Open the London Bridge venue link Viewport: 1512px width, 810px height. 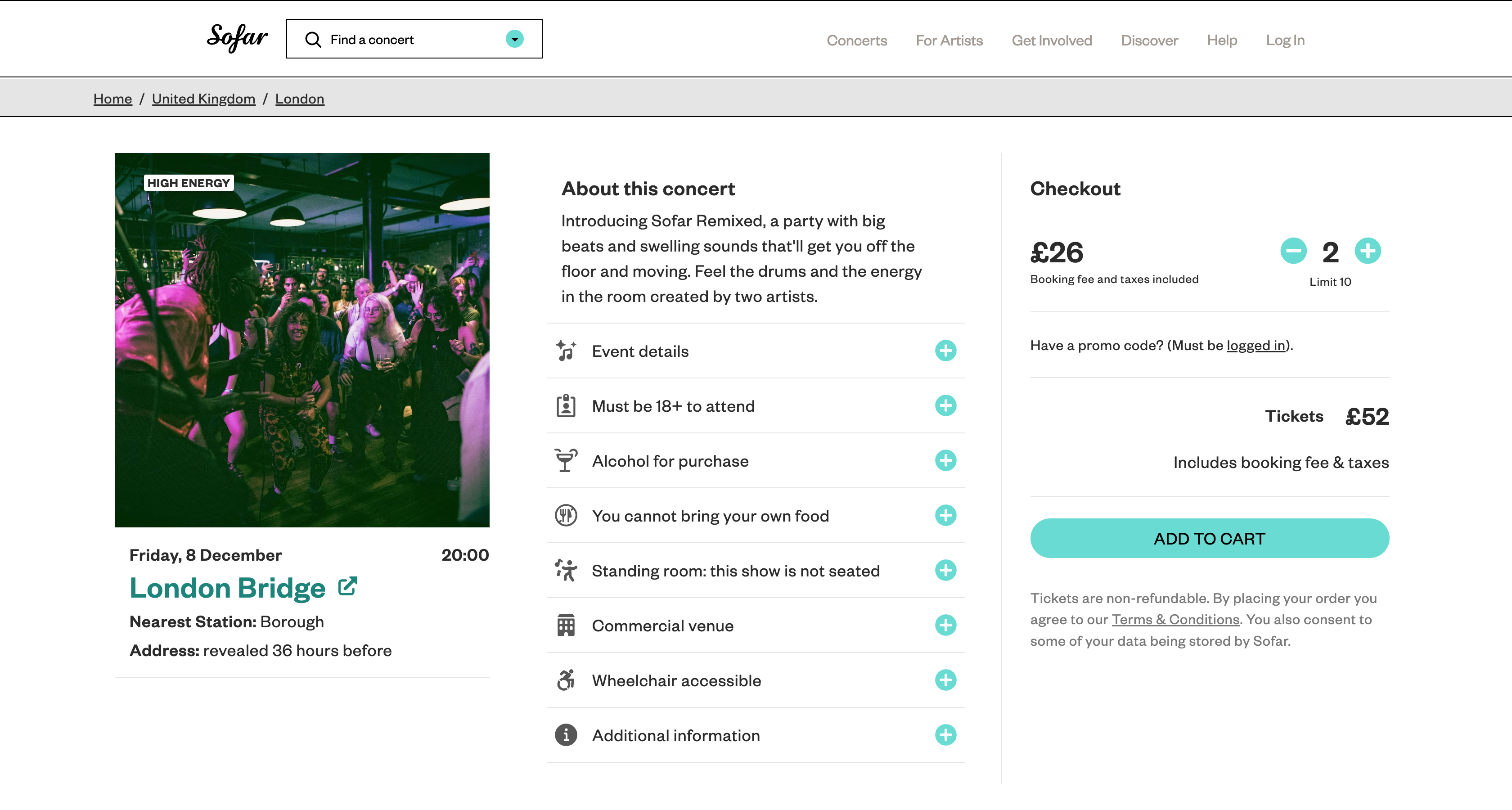[227, 588]
